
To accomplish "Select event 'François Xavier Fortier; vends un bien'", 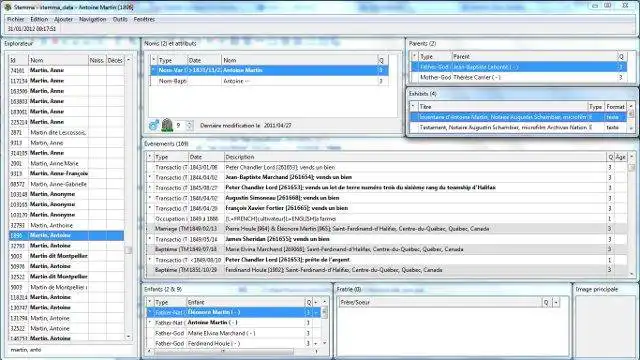I will pos(387,208).
